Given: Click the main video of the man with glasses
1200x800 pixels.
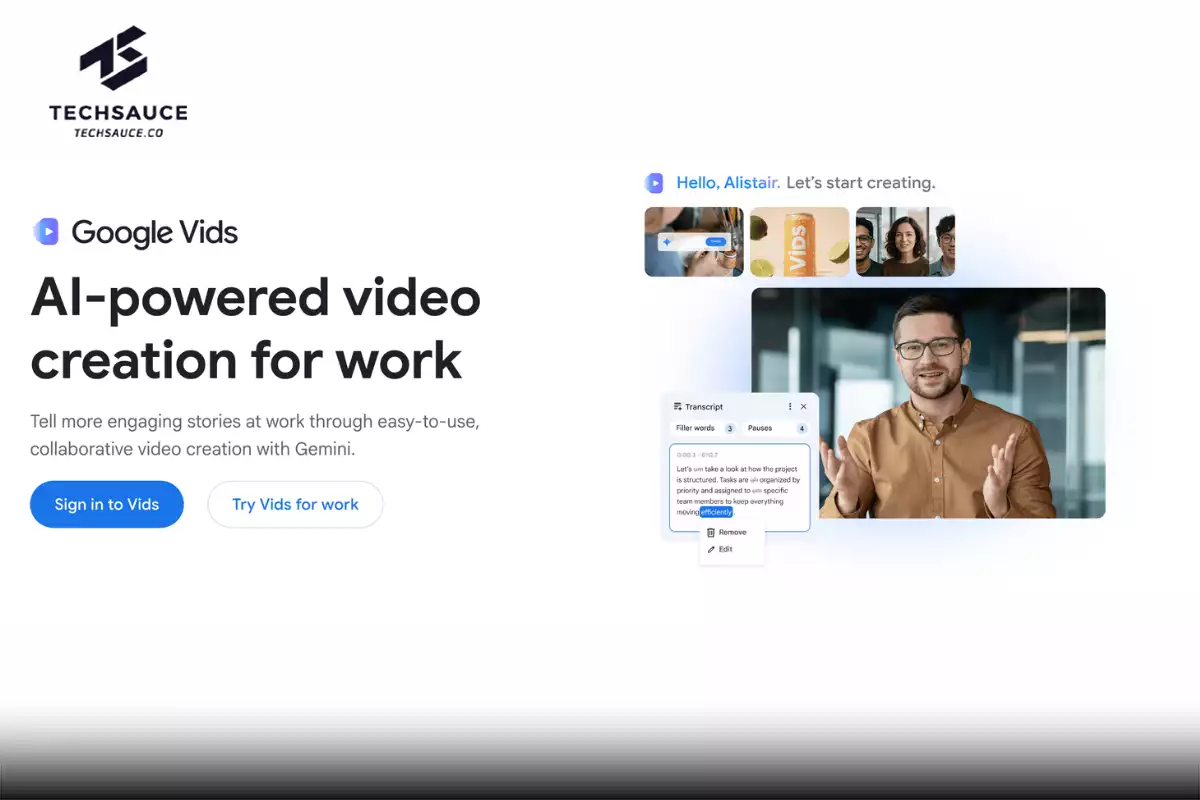Looking at the screenshot, I should [x=928, y=403].
